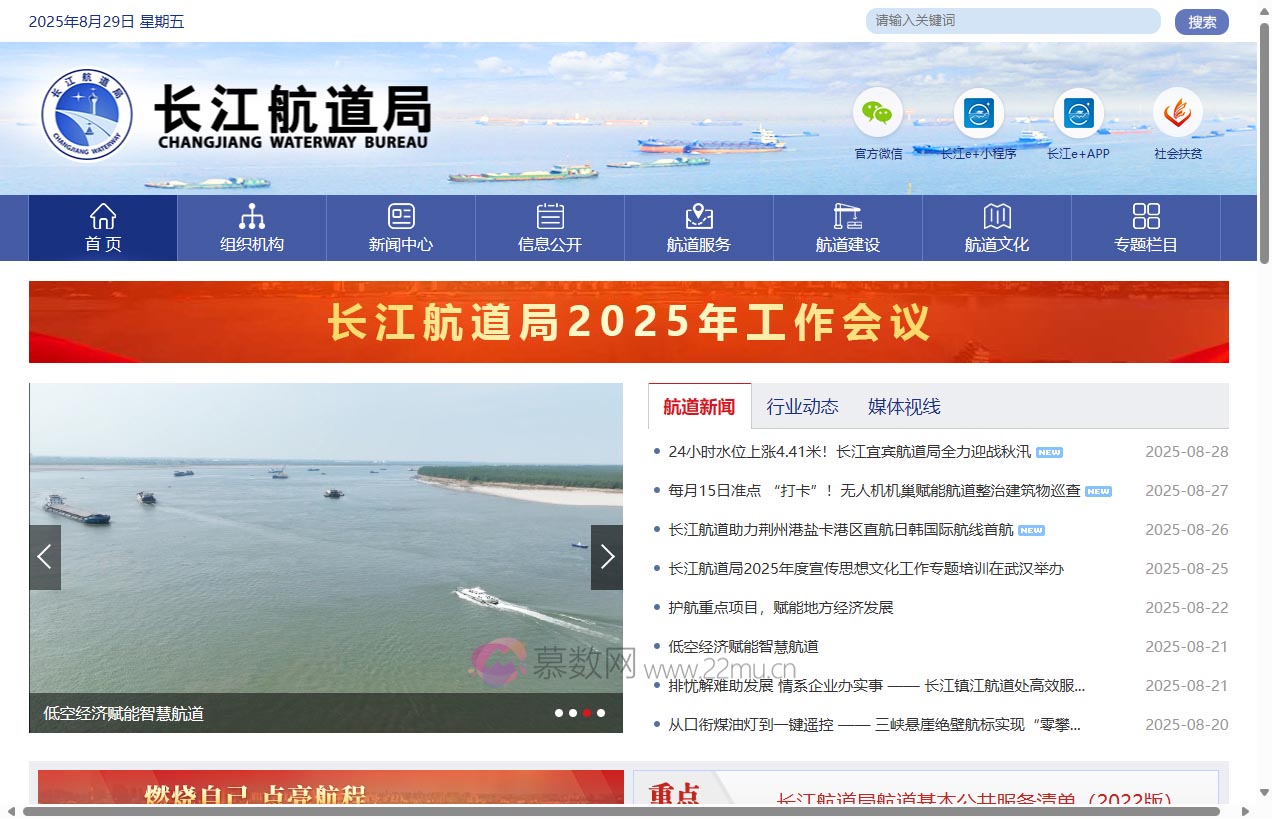The height and width of the screenshot is (819, 1272).
Task: Select the last carousel indicator dot
Action: [x=601, y=713]
